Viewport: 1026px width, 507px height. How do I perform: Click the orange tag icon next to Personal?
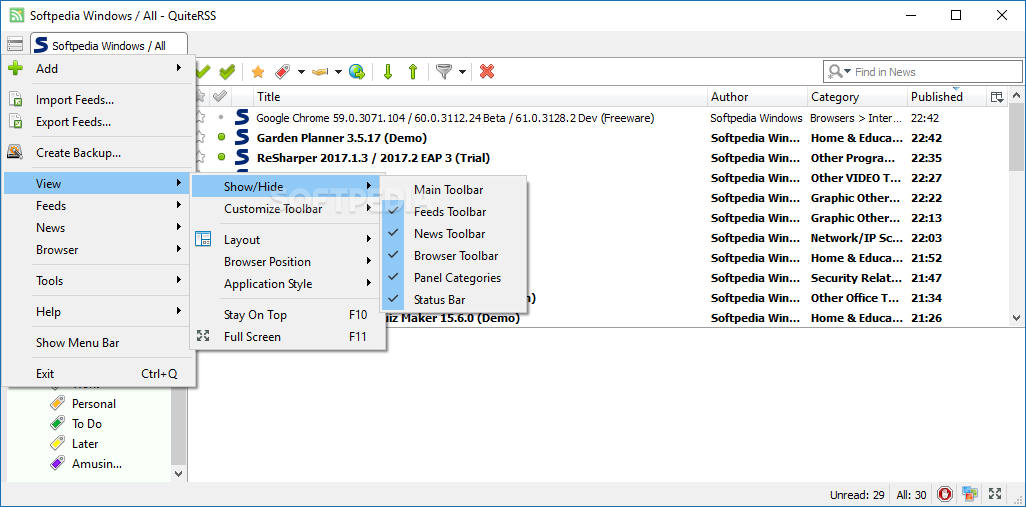(58, 404)
